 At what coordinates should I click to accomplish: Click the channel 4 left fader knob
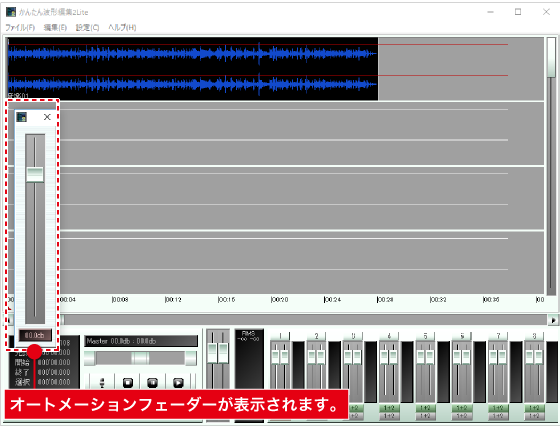(x=384, y=357)
